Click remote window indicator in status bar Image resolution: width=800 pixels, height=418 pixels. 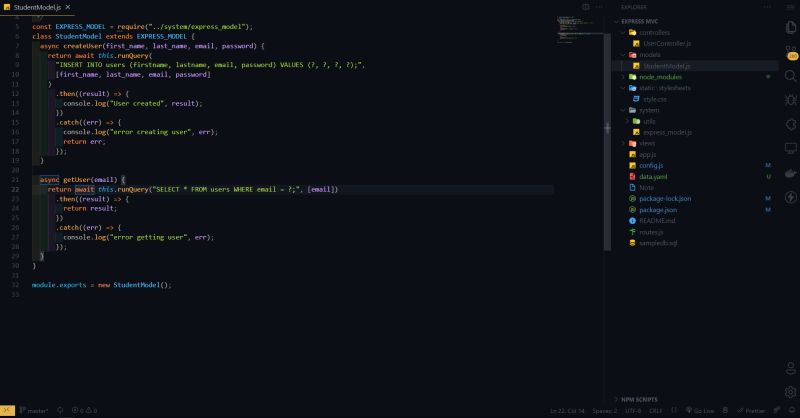[x=7, y=410]
